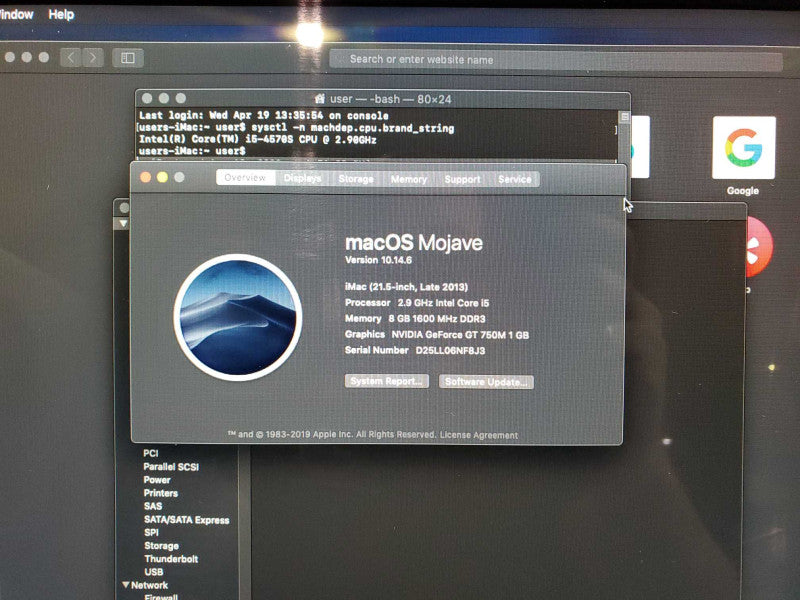Select SPI in System Report sidebar
This screenshot has width=800, height=600.
pos(151,533)
